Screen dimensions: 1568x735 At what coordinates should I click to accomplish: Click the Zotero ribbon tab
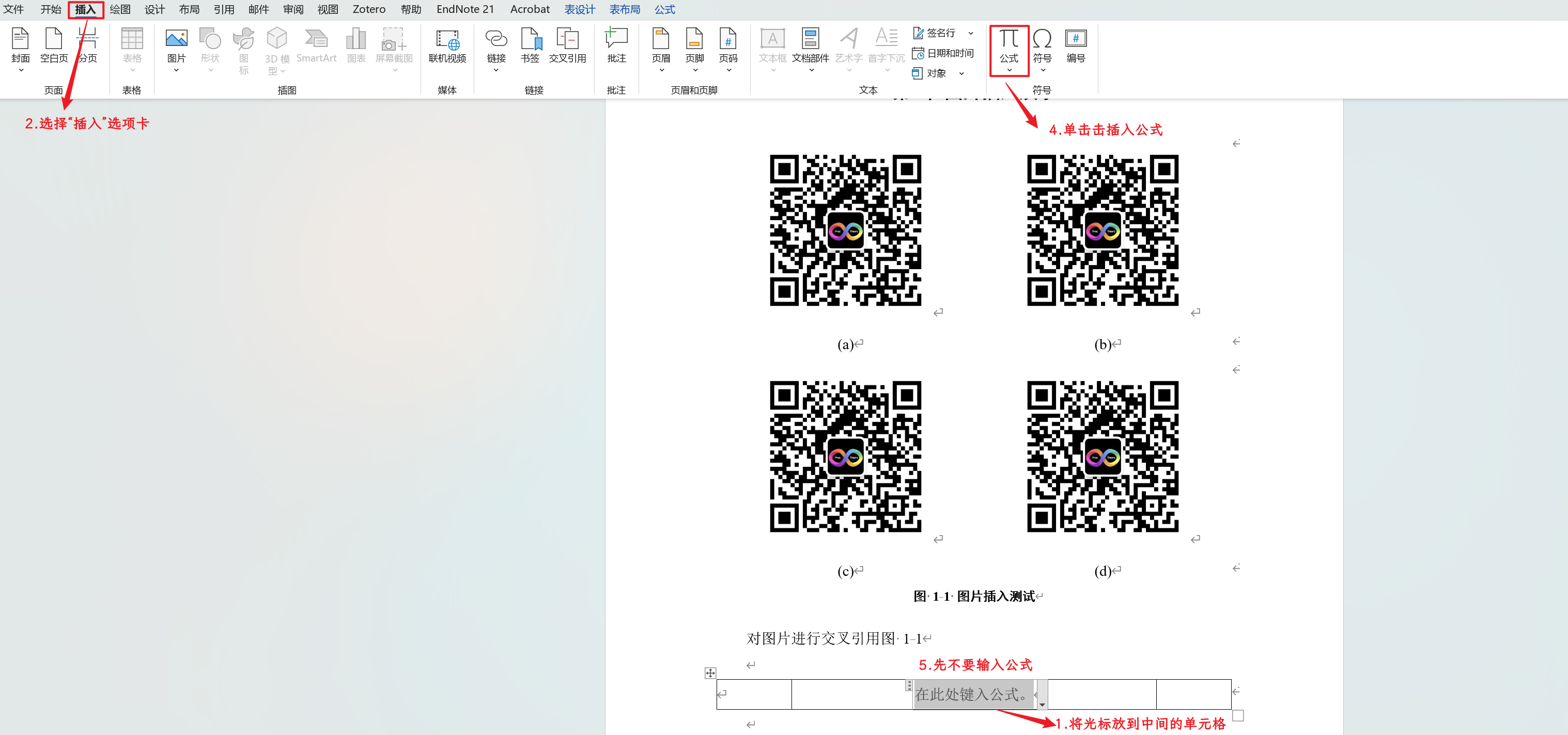coord(368,9)
